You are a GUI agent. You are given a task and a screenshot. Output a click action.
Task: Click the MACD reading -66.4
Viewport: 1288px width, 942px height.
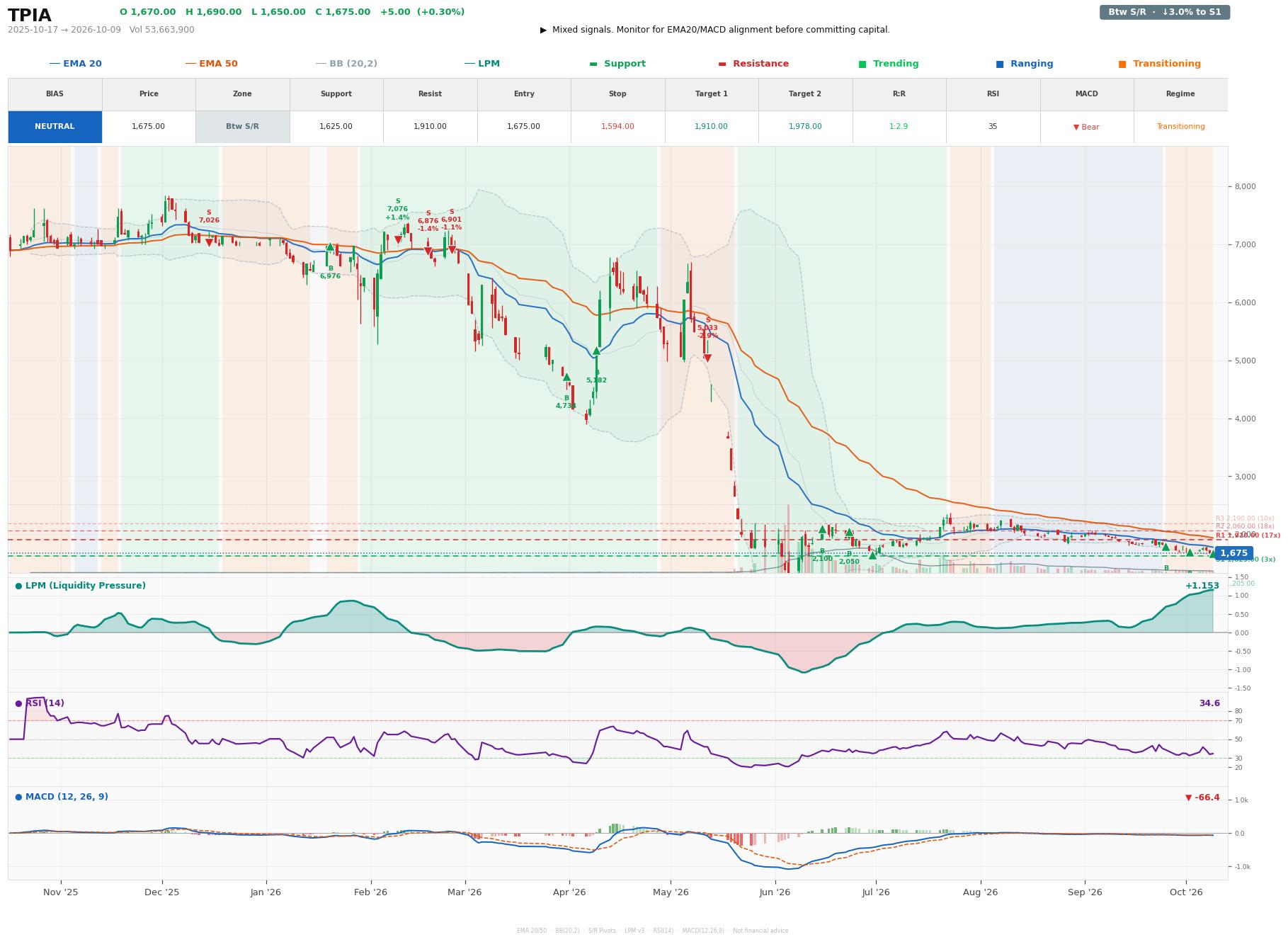coord(1202,798)
